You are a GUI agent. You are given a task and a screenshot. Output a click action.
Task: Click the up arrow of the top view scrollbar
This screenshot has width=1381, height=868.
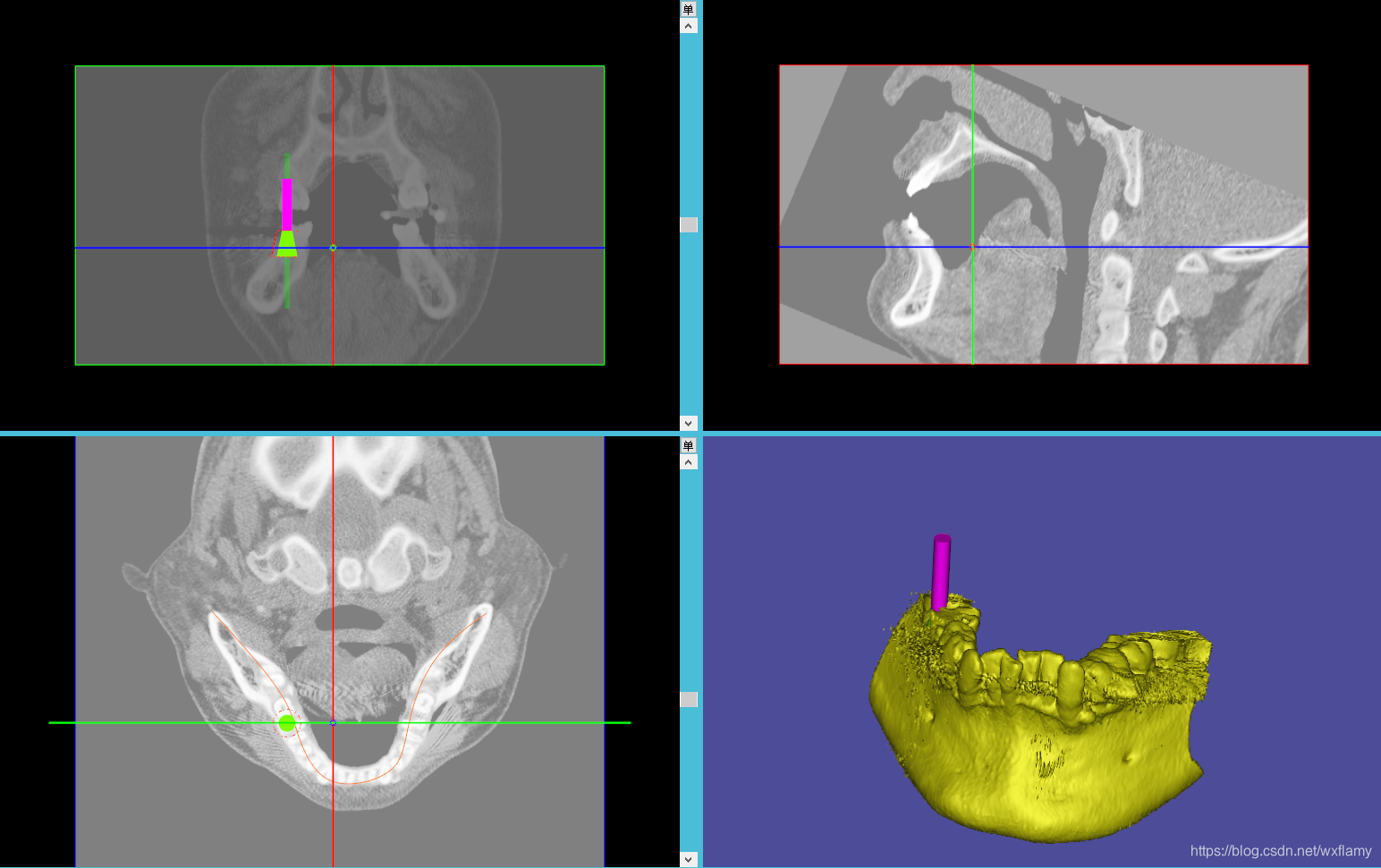click(x=688, y=26)
